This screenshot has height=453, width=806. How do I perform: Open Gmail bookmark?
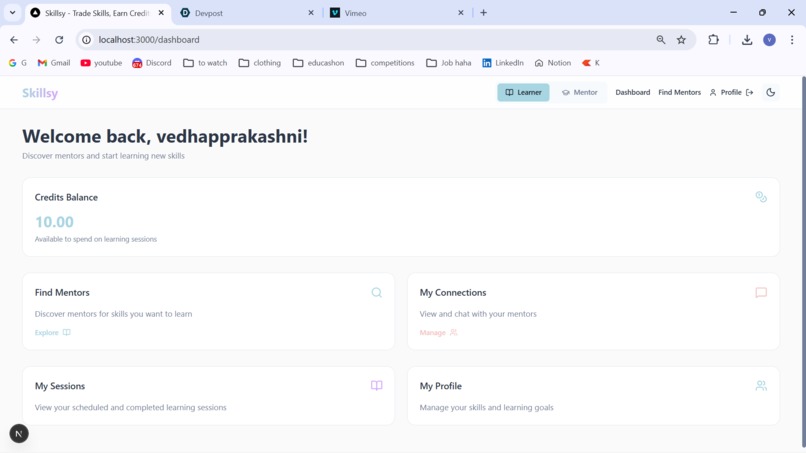(x=53, y=63)
